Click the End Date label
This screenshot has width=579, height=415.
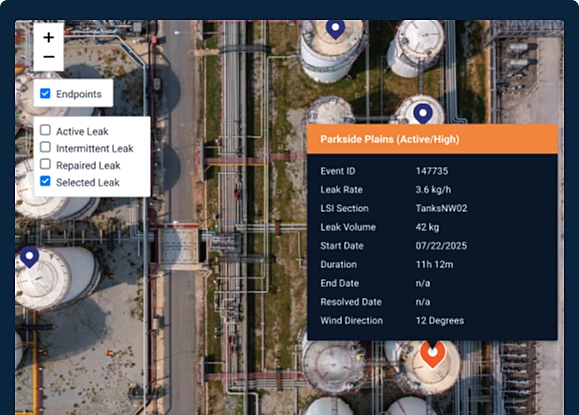pos(339,283)
